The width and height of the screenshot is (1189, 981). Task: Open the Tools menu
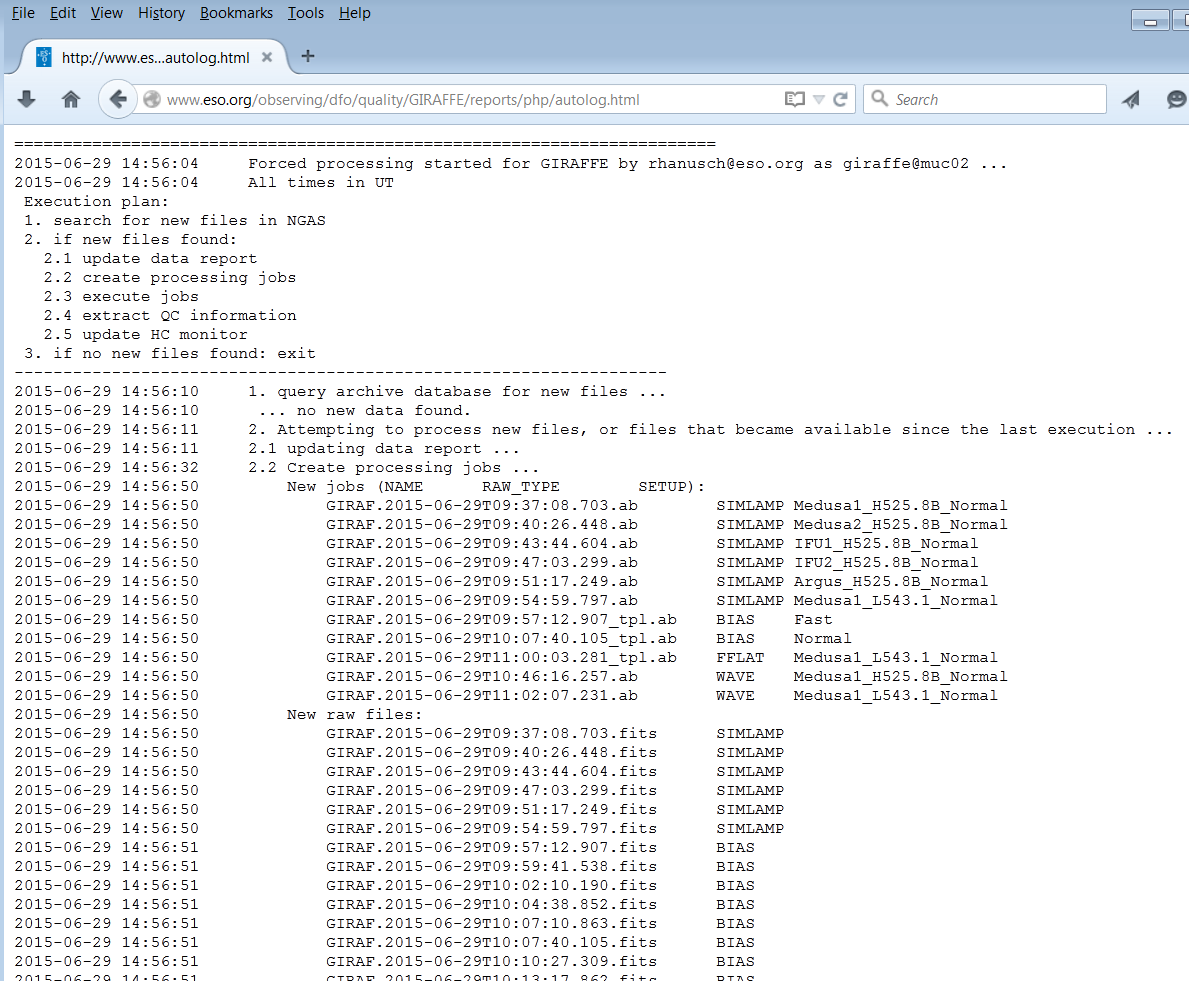click(305, 13)
